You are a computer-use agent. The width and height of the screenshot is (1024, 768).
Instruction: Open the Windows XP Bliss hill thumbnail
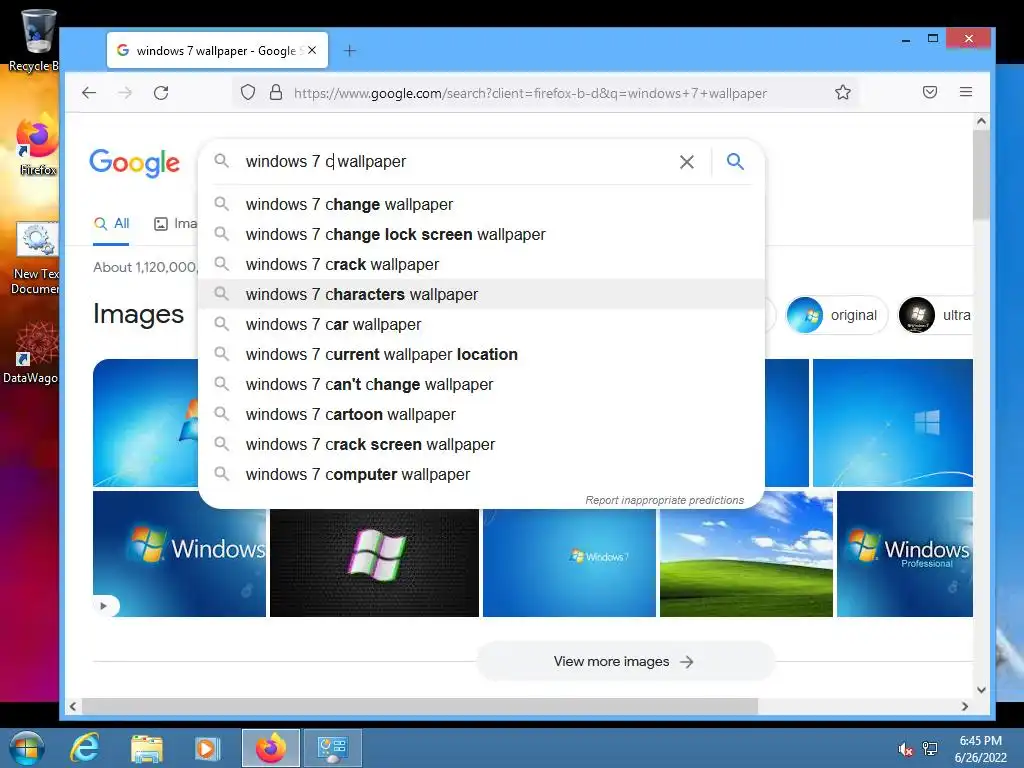pos(746,554)
